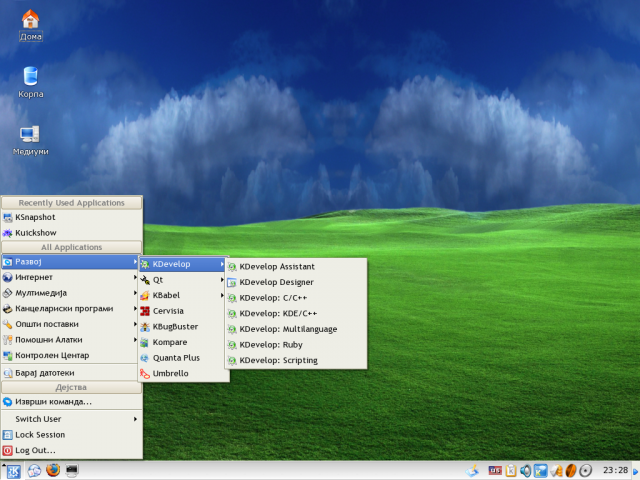Click the KDevelop Designer icon
Image resolution: width=640 pixels, height=480 pixels.
point(232,282)
